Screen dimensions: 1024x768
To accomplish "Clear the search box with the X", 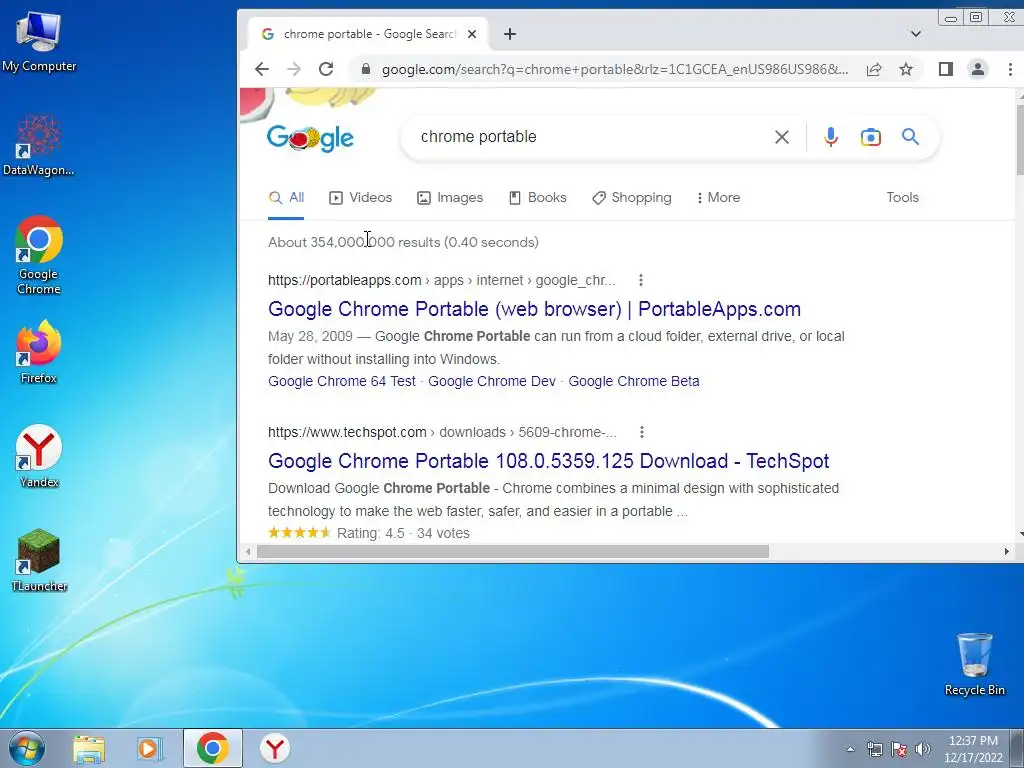I will [782, 137].
